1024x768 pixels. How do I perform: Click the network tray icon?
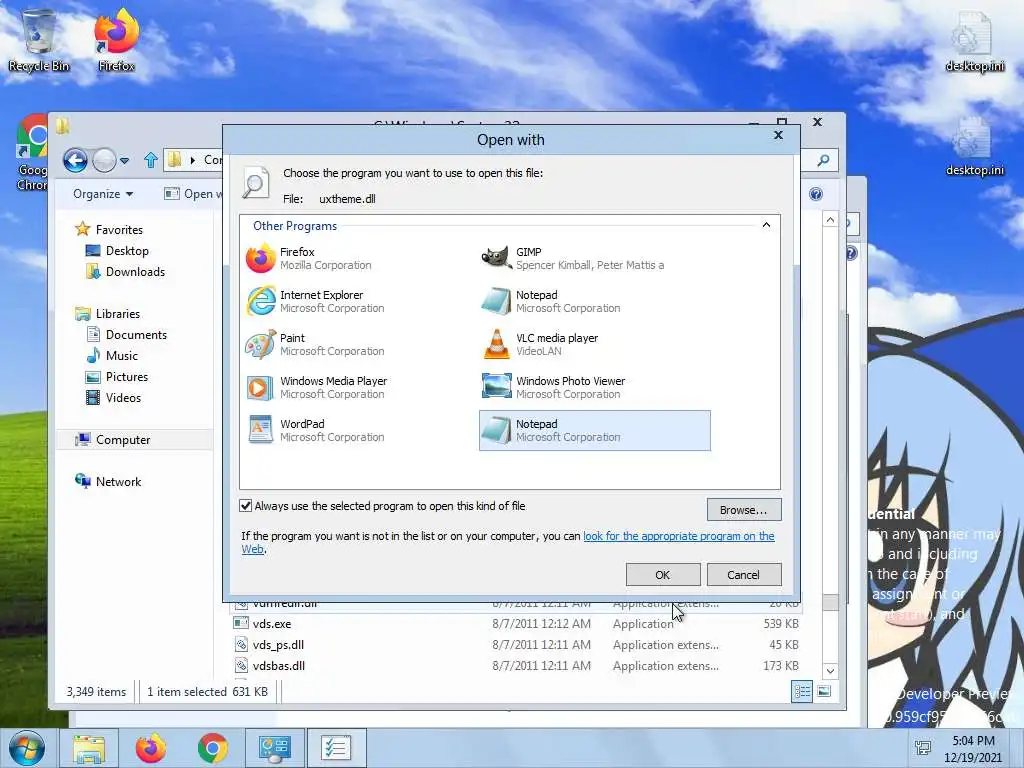pos(923,748)
